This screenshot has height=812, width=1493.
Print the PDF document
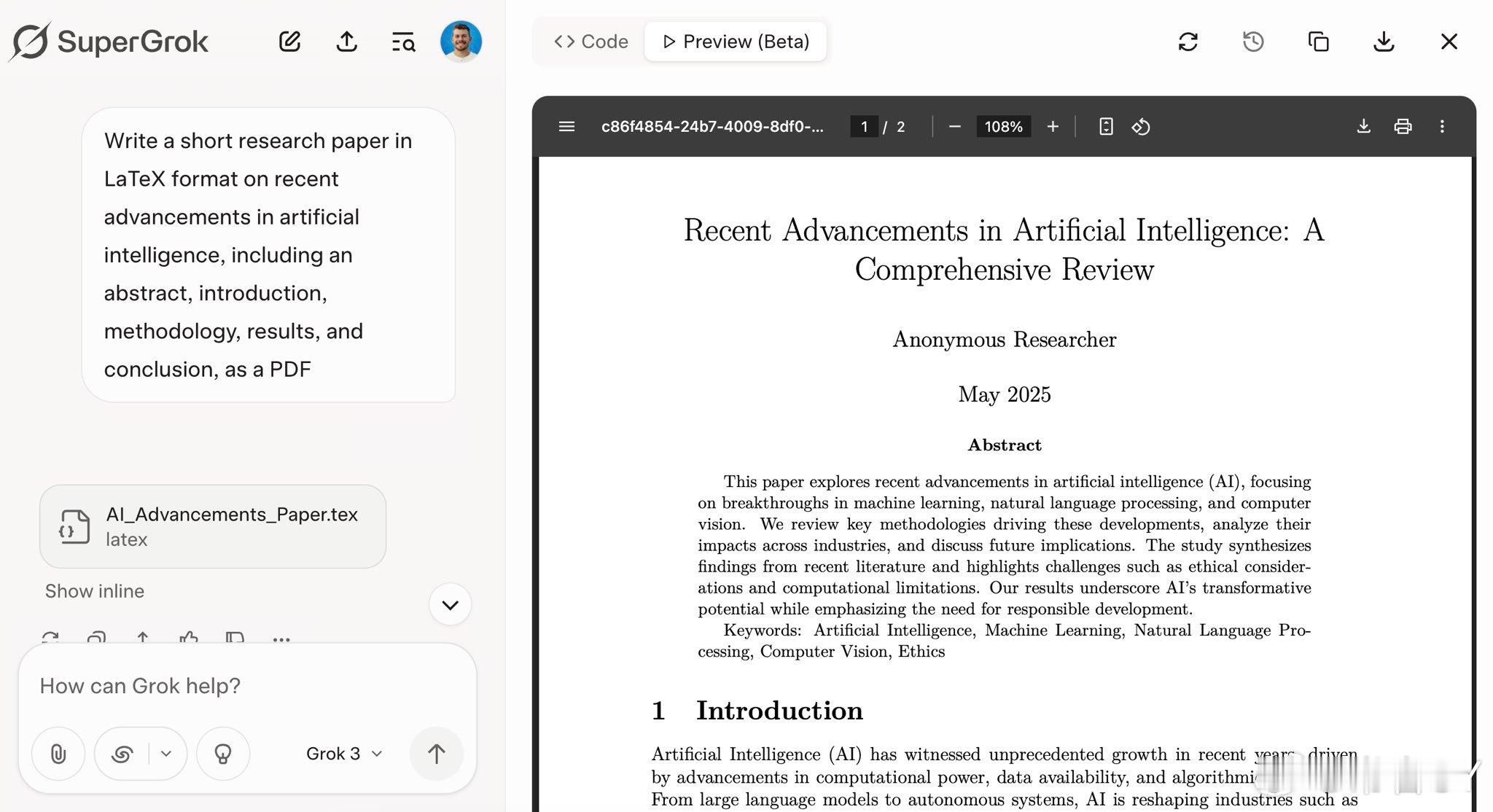tap(1403, 127)
